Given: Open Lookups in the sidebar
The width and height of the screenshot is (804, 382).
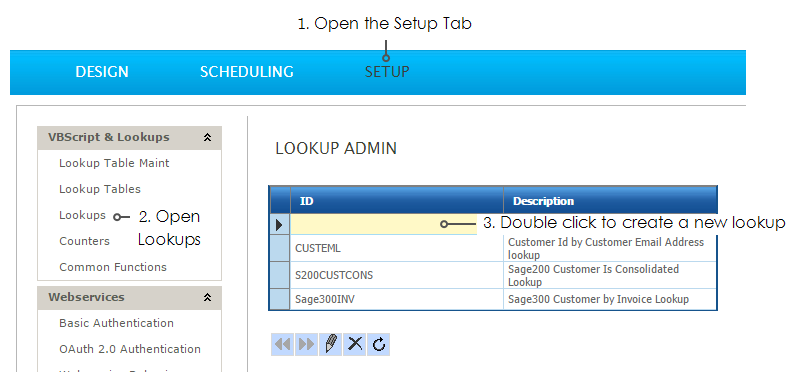Looking at the screenshot, I should [83, 215].
